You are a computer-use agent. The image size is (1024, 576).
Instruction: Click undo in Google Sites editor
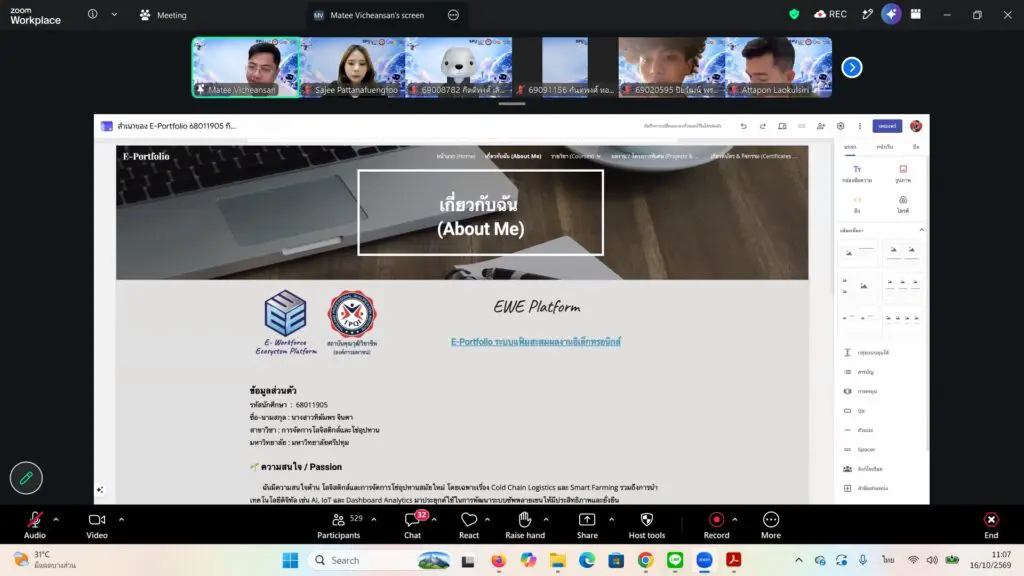coord(743,126)
